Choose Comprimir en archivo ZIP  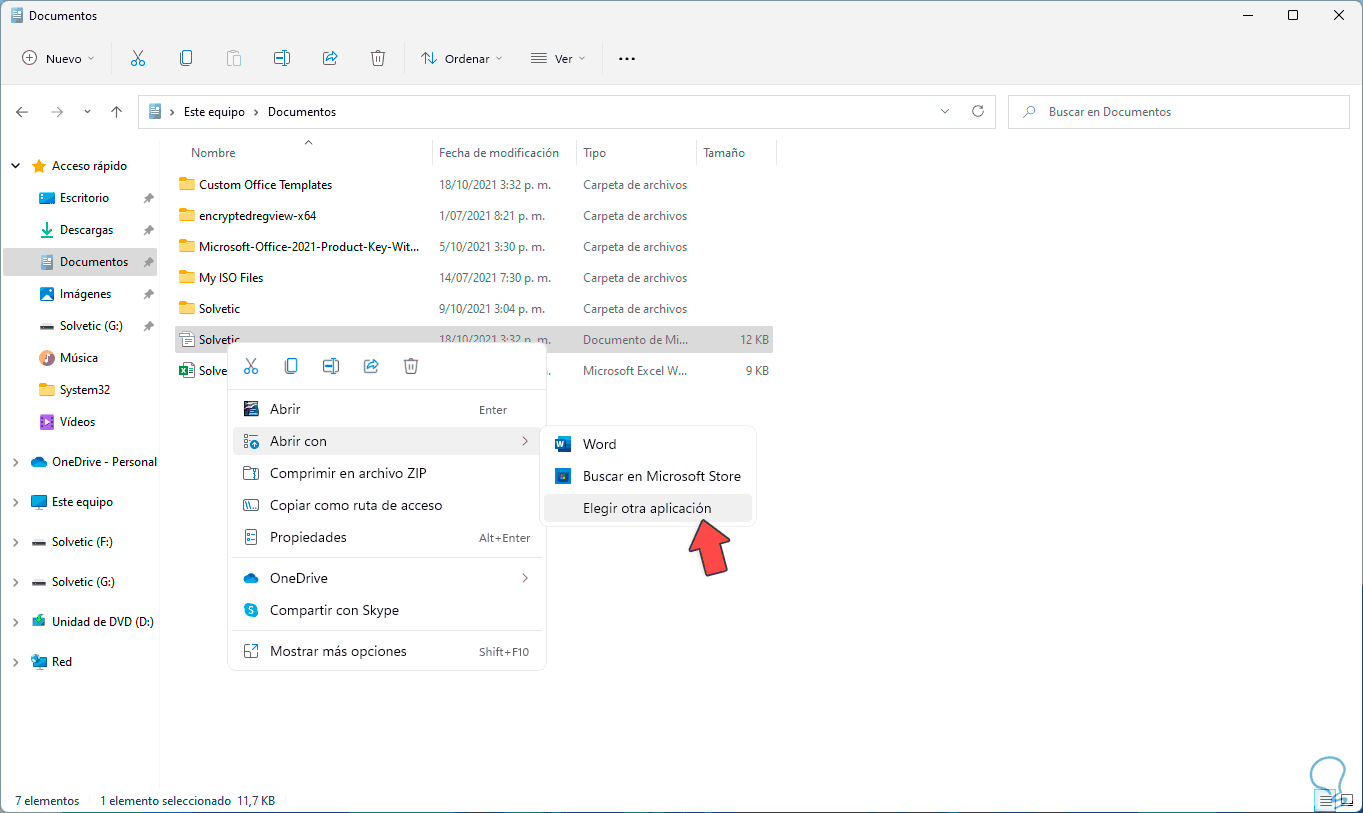(x=388, y=473)
